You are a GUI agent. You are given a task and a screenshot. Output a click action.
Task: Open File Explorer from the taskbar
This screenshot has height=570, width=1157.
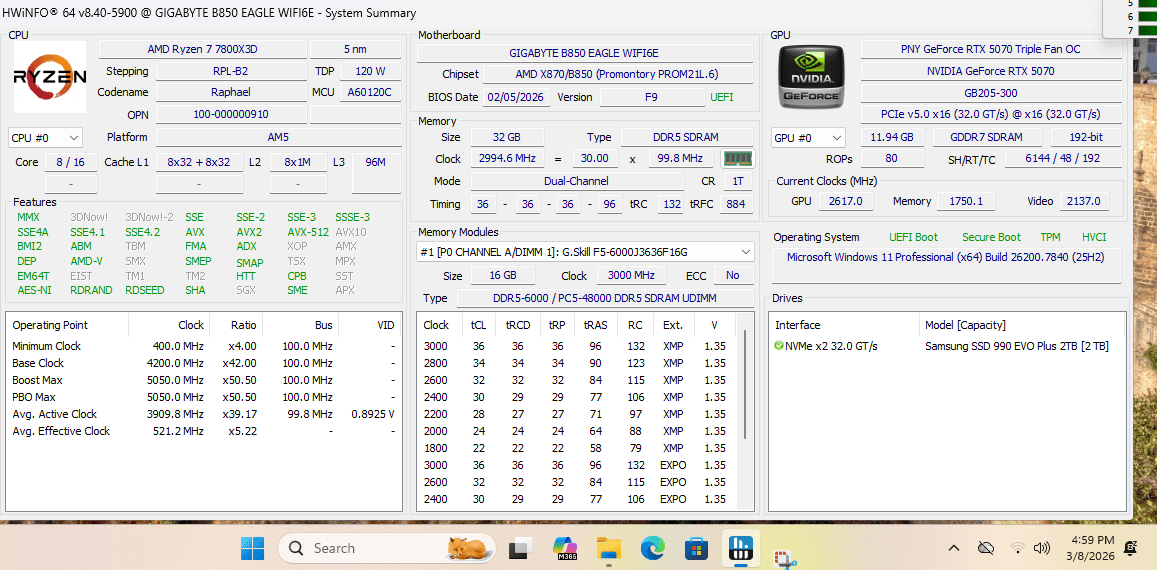[x=609, y=548]
